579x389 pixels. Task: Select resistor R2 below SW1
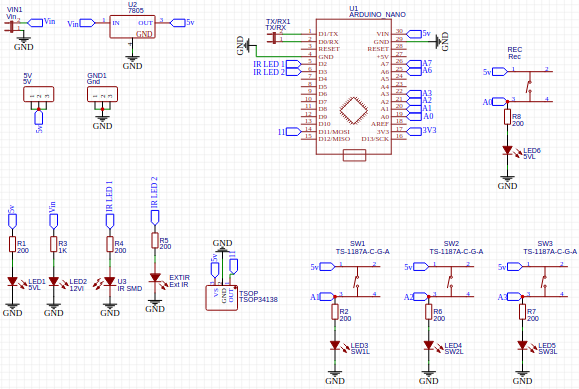pyautogui.click(x=335, y=312)
